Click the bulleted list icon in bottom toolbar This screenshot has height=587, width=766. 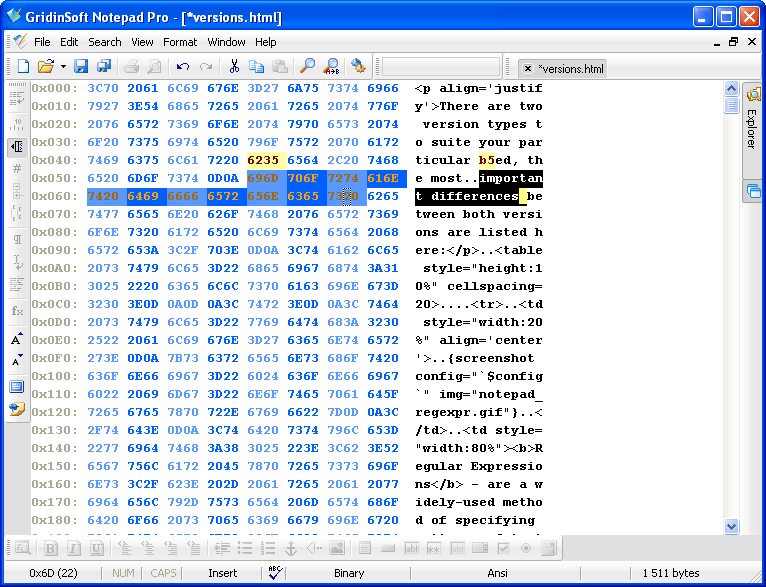[x=245, y=548]
